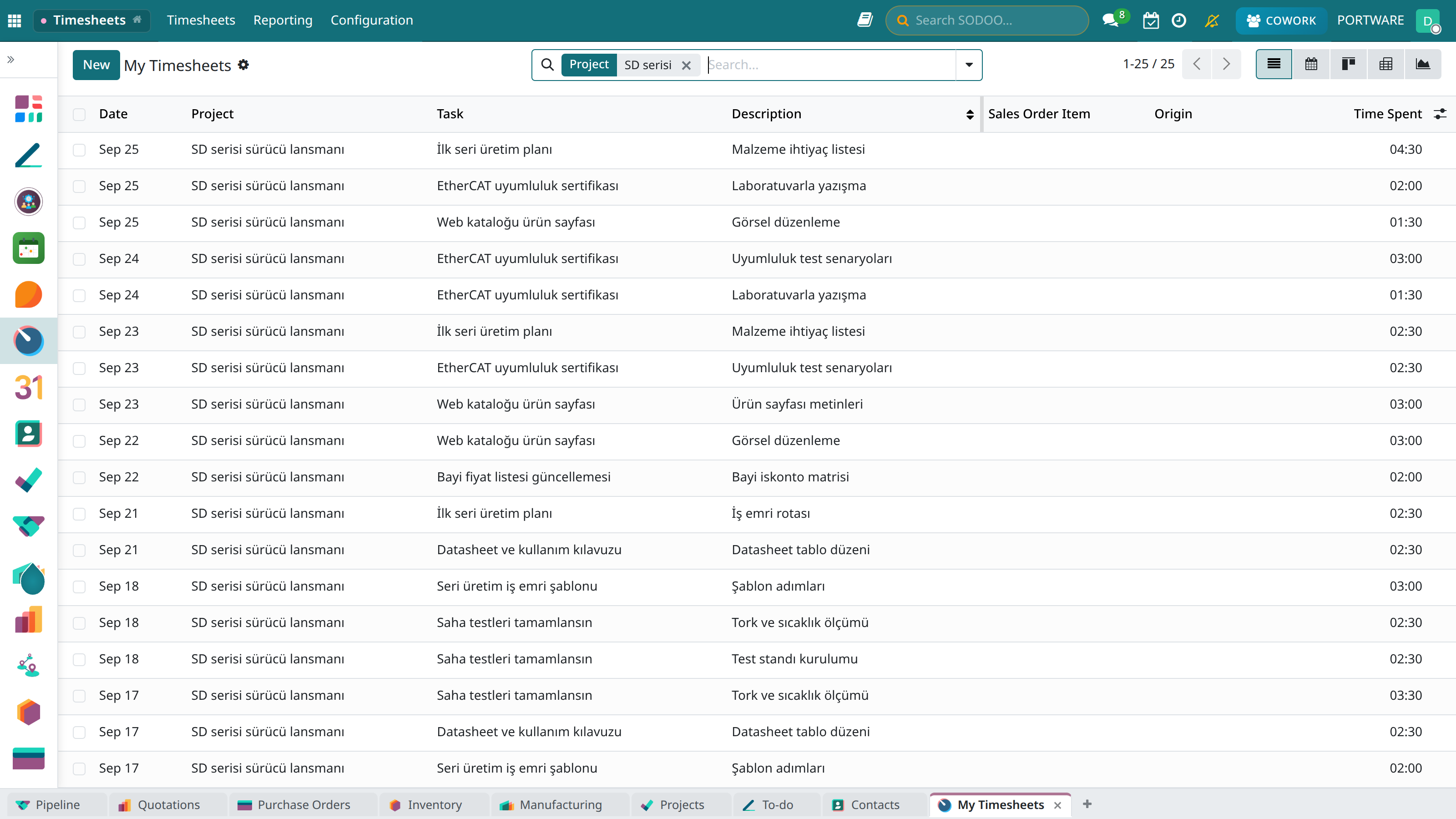Open the apps grid menu
This screenshot has height=819, width=1456.
click(x=15, y=20)
